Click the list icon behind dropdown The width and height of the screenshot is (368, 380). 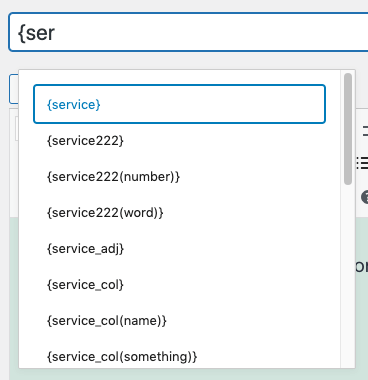[x=362, y=163]
